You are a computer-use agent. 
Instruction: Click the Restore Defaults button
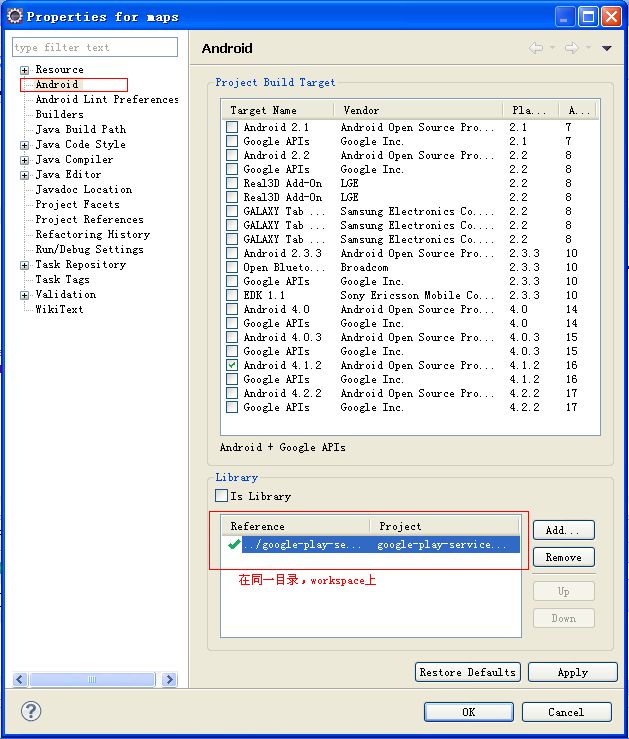pos(467,672)
